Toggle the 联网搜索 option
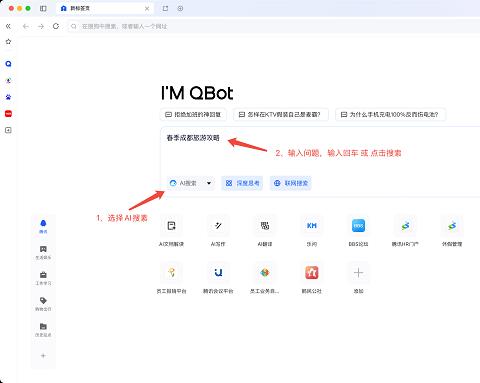The image size is (480, 383). tap(291, 183)
